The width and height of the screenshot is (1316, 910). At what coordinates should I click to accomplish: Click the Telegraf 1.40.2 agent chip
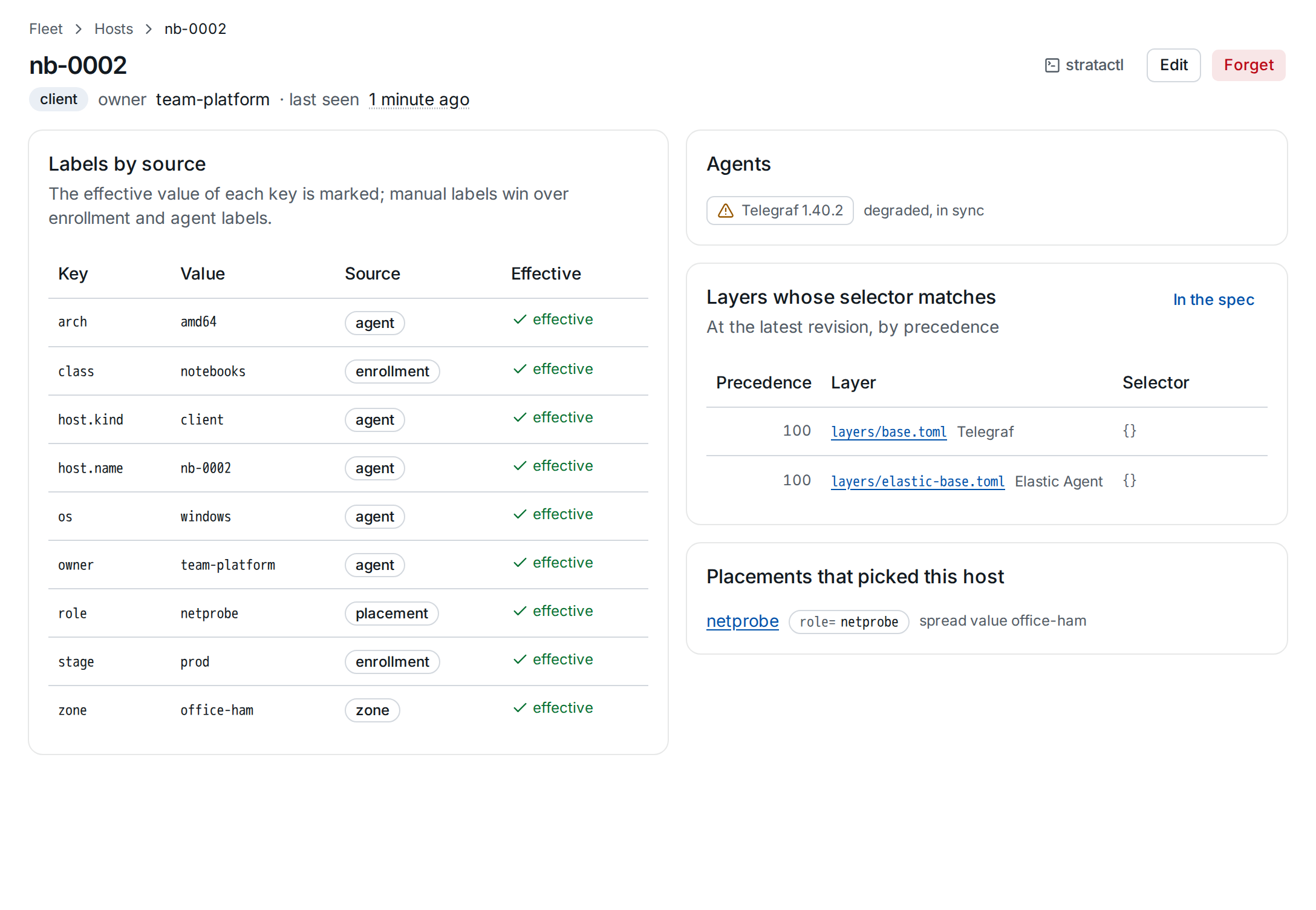[x=780, y=211]
